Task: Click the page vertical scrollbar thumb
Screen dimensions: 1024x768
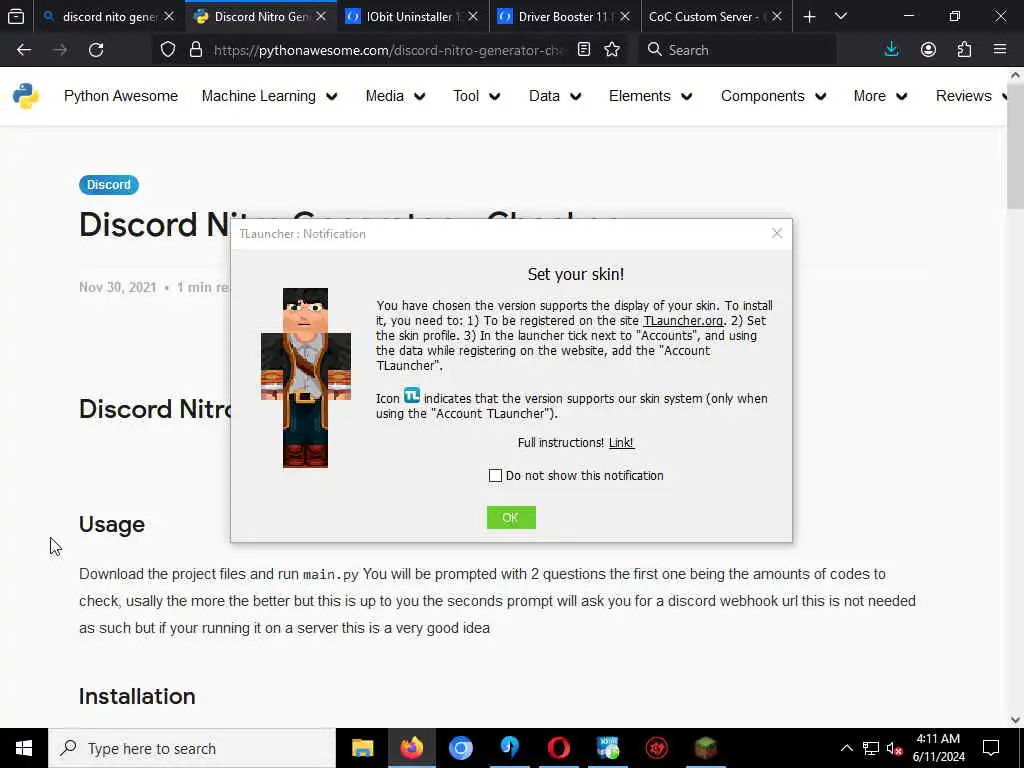Action: coord(1015,145)
